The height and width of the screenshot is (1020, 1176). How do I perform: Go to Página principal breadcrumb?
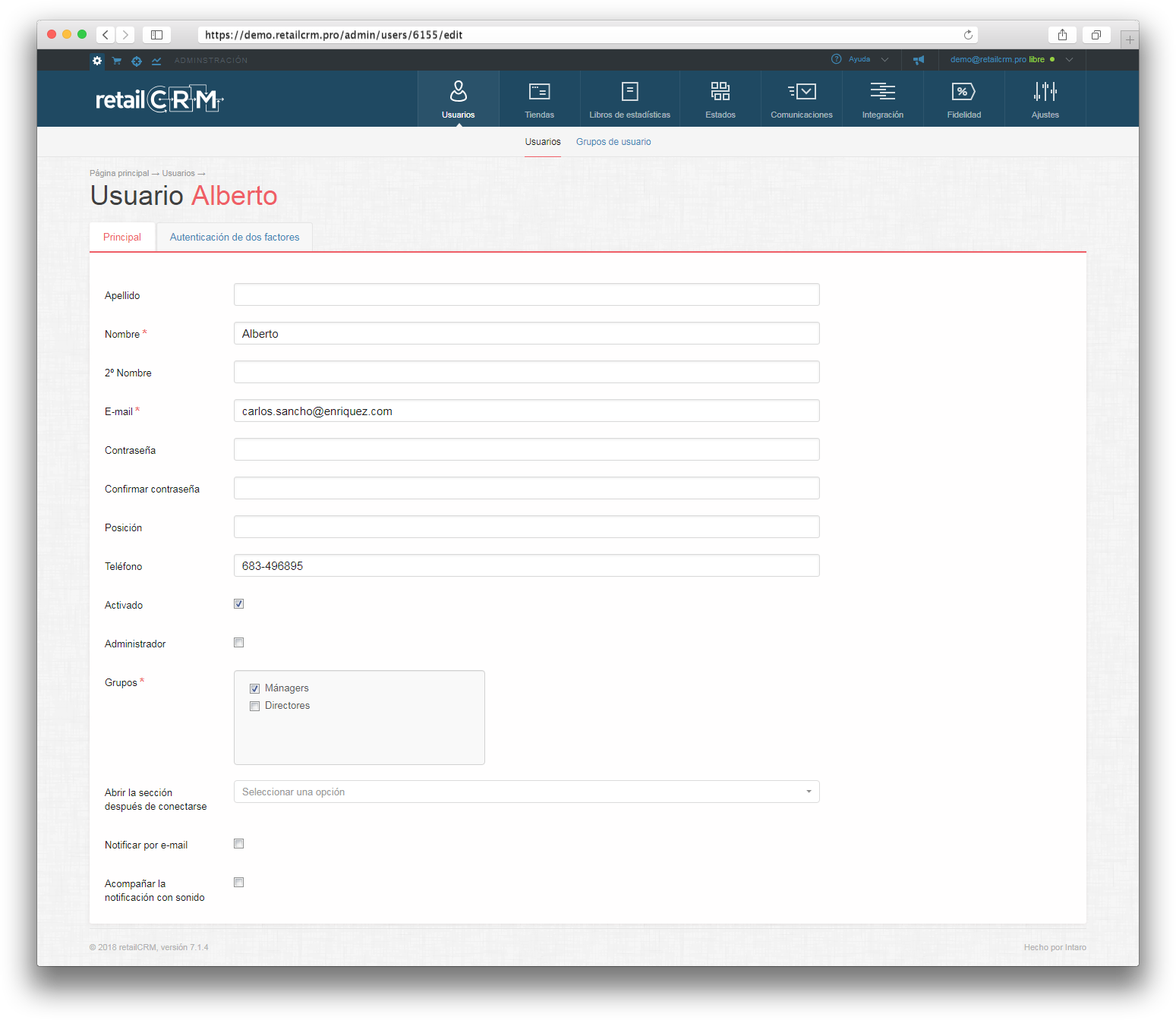pos(119,173)
